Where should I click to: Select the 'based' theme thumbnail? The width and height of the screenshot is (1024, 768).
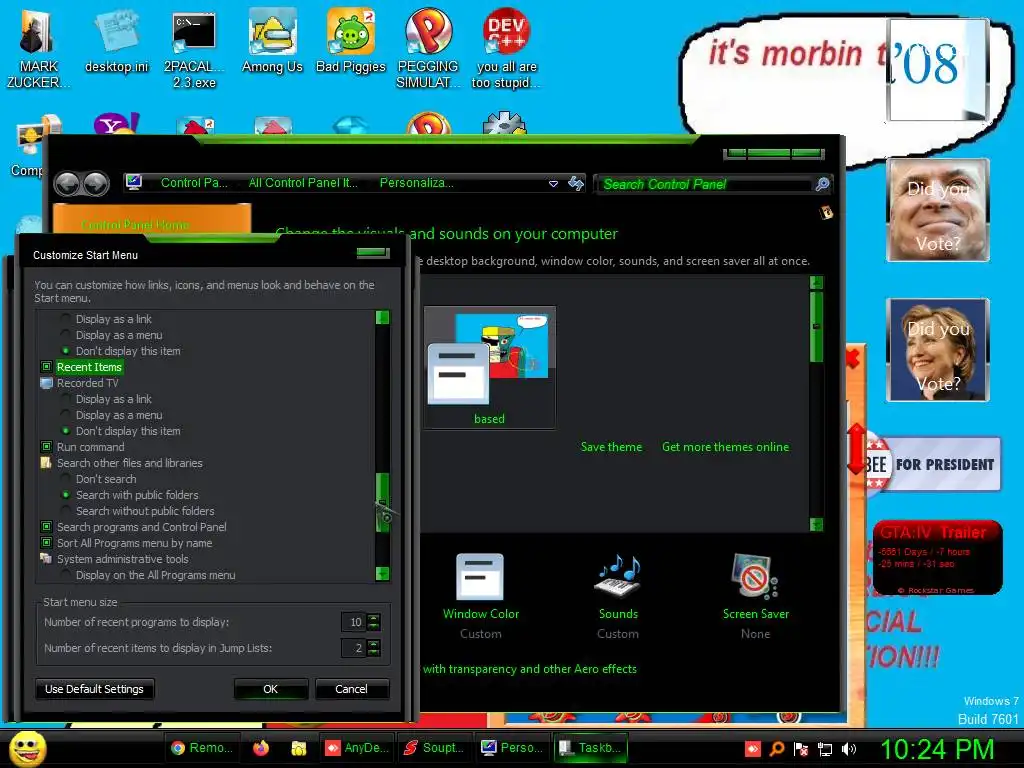coord(489,367)
